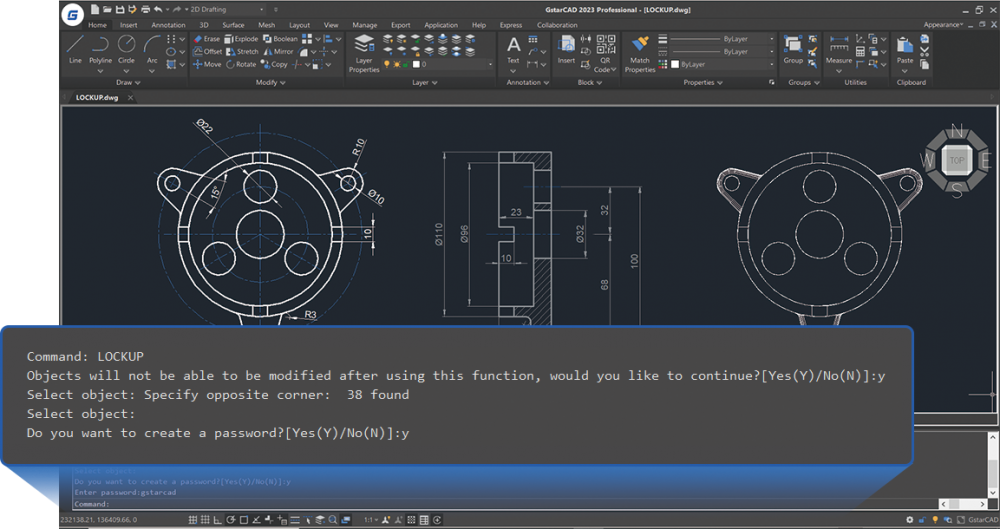Click the Move tool
The height and width of the screenshot is (529, 1000).
(x=207, y=64)
